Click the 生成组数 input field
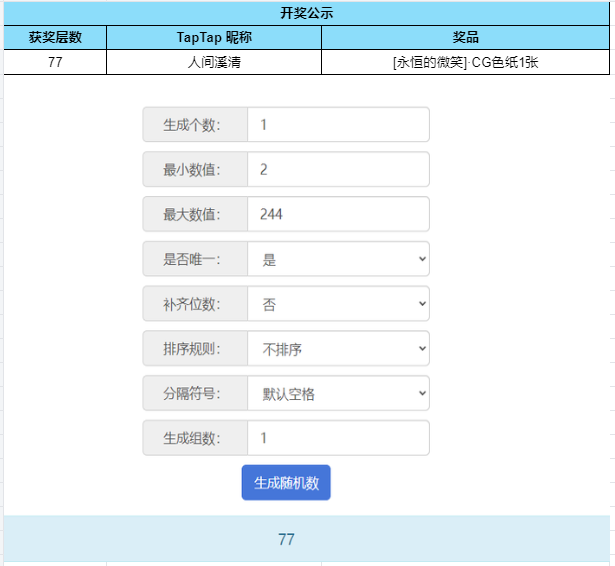The width and height of the screenshot is (615, 566). tap(338, 438)
